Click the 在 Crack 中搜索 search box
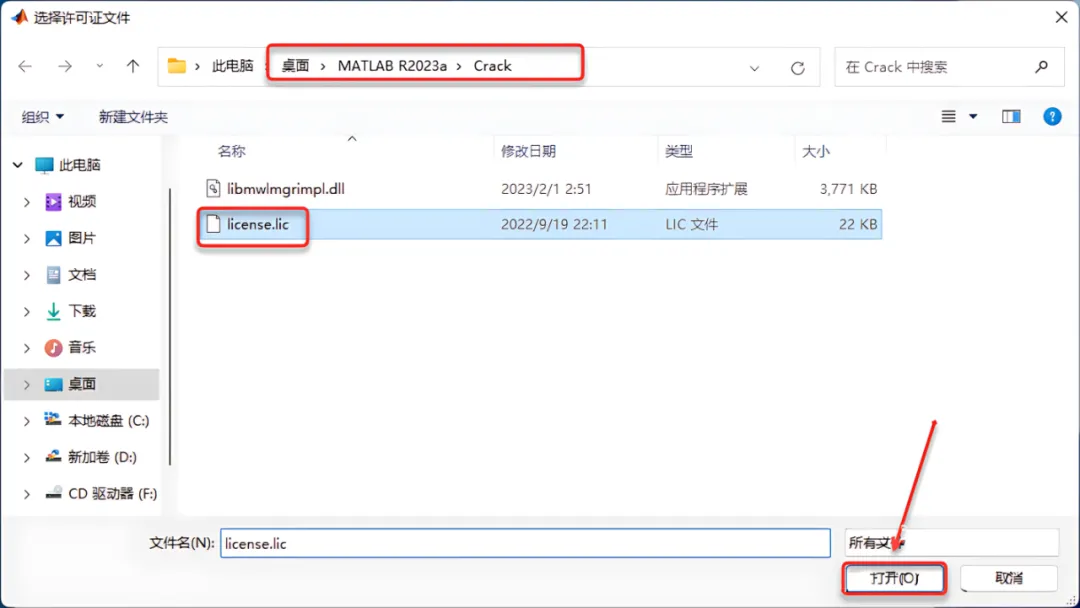This screenshot has height=608, width=1080. click(949, 67)
